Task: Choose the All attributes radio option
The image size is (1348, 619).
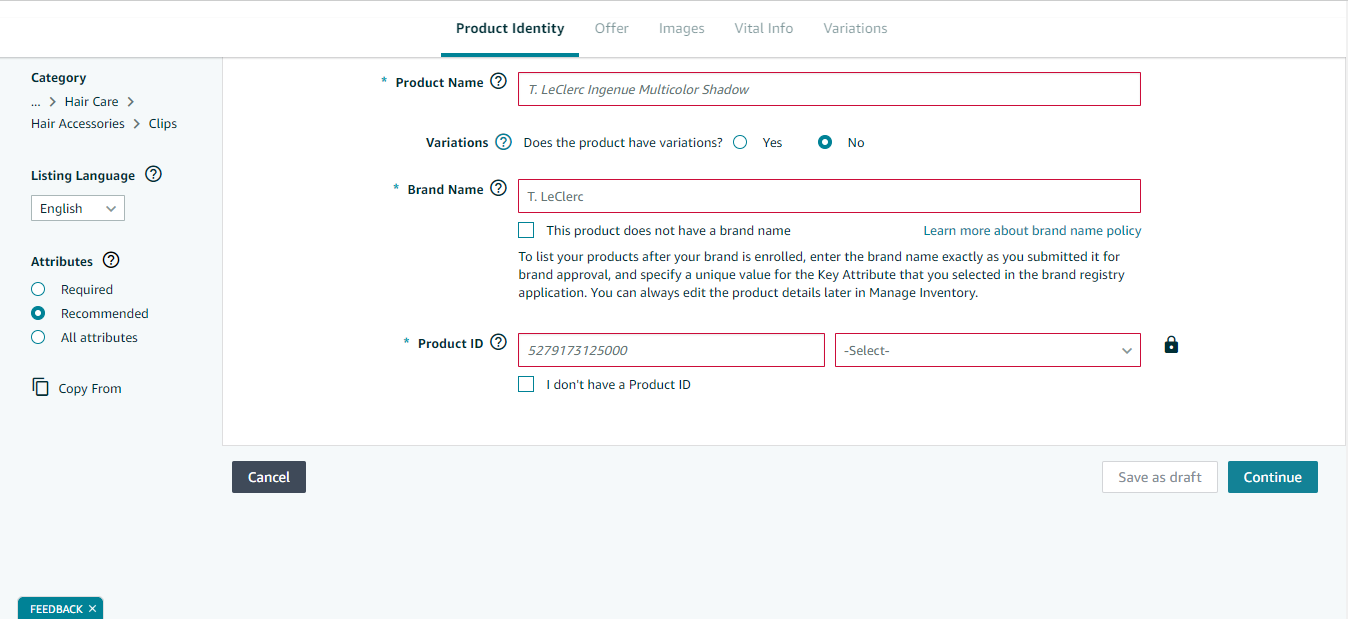Action: [38, 337]
